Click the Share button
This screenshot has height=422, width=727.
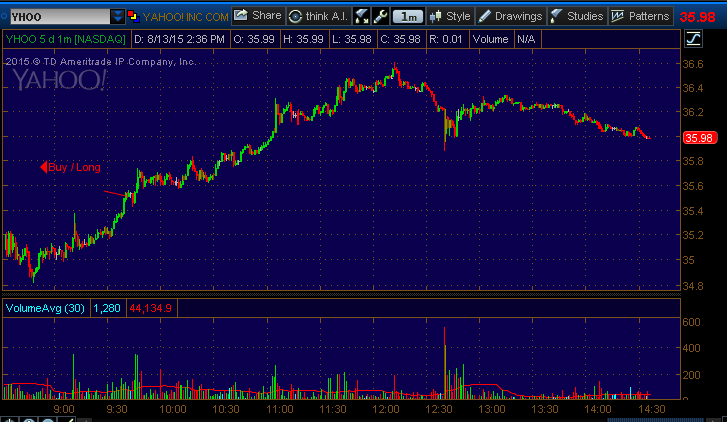coord(258,16)
